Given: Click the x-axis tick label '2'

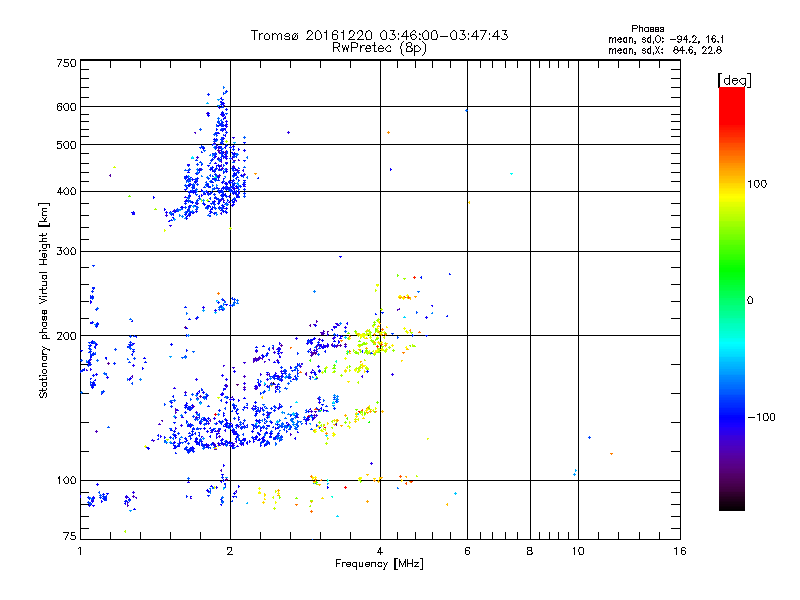Looking at the screenshot, I should (x=230, y=551).
